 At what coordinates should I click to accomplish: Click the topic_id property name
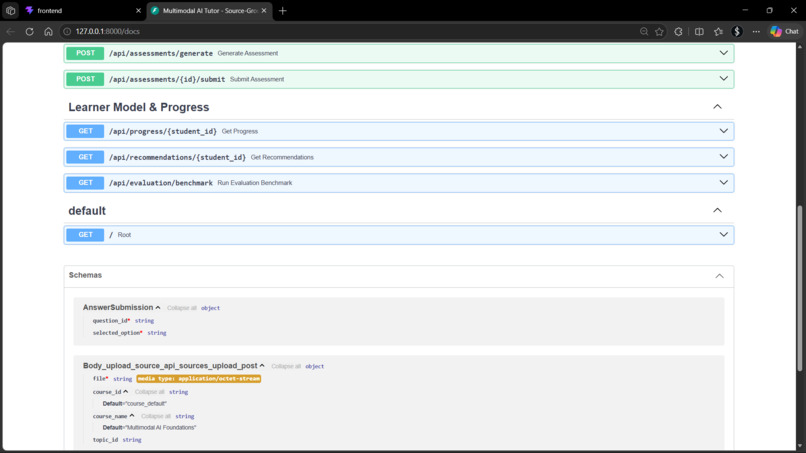click(105, 440)
